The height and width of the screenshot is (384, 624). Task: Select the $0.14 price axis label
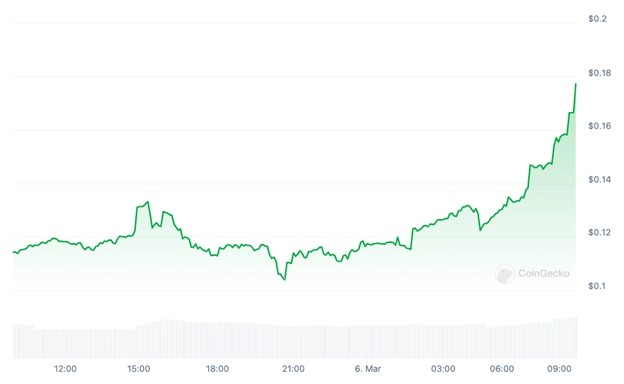point(599,180)
